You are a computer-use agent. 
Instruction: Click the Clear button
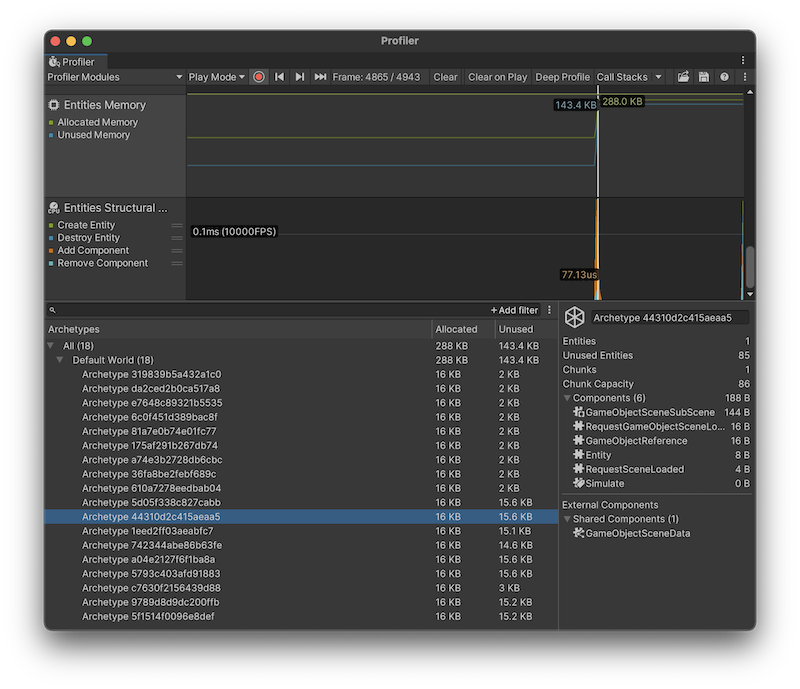tap(445, 76)
